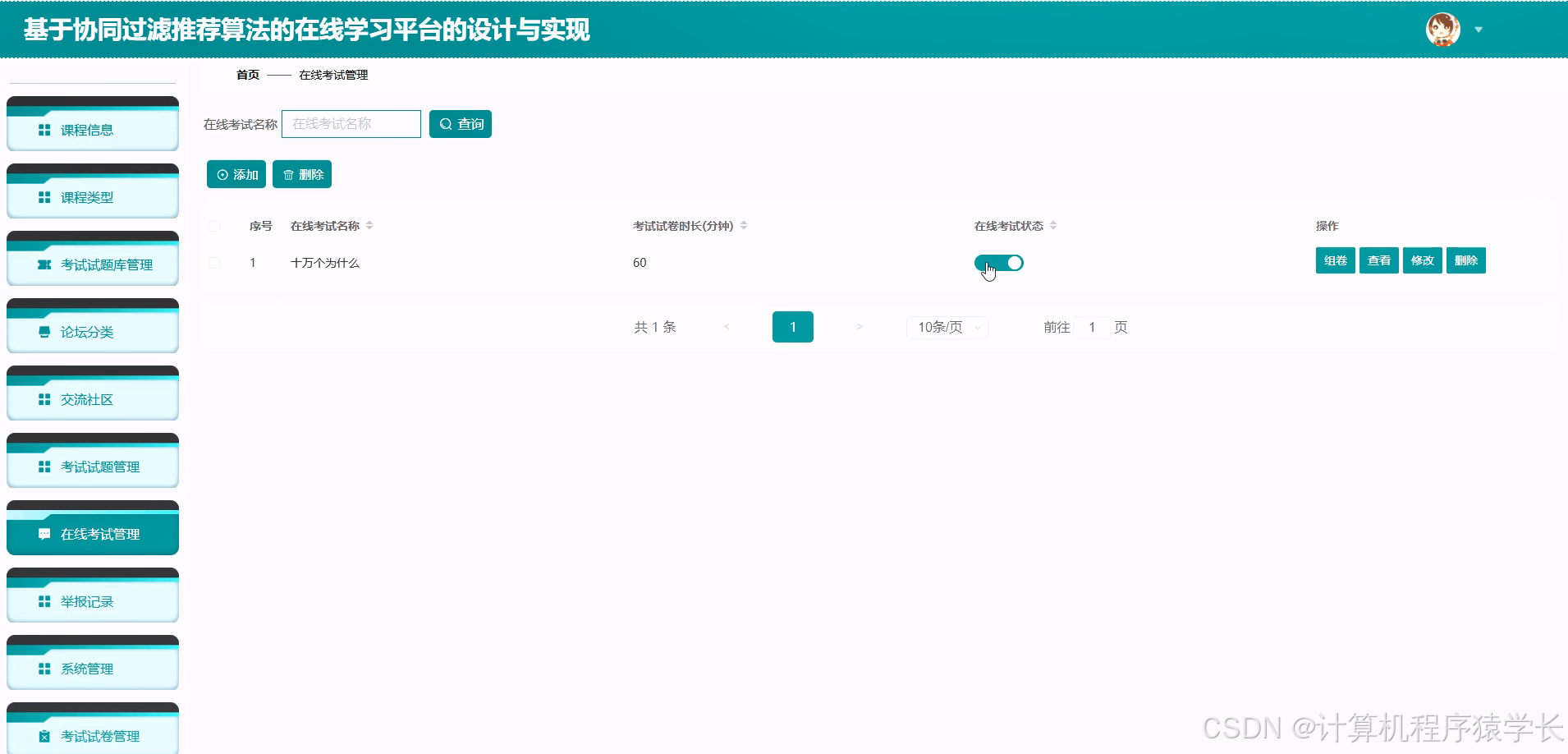This screenshot has height=754, width=1568.
Task: Click the 组卷 button for the exam row
Action: pos(1335,260)
